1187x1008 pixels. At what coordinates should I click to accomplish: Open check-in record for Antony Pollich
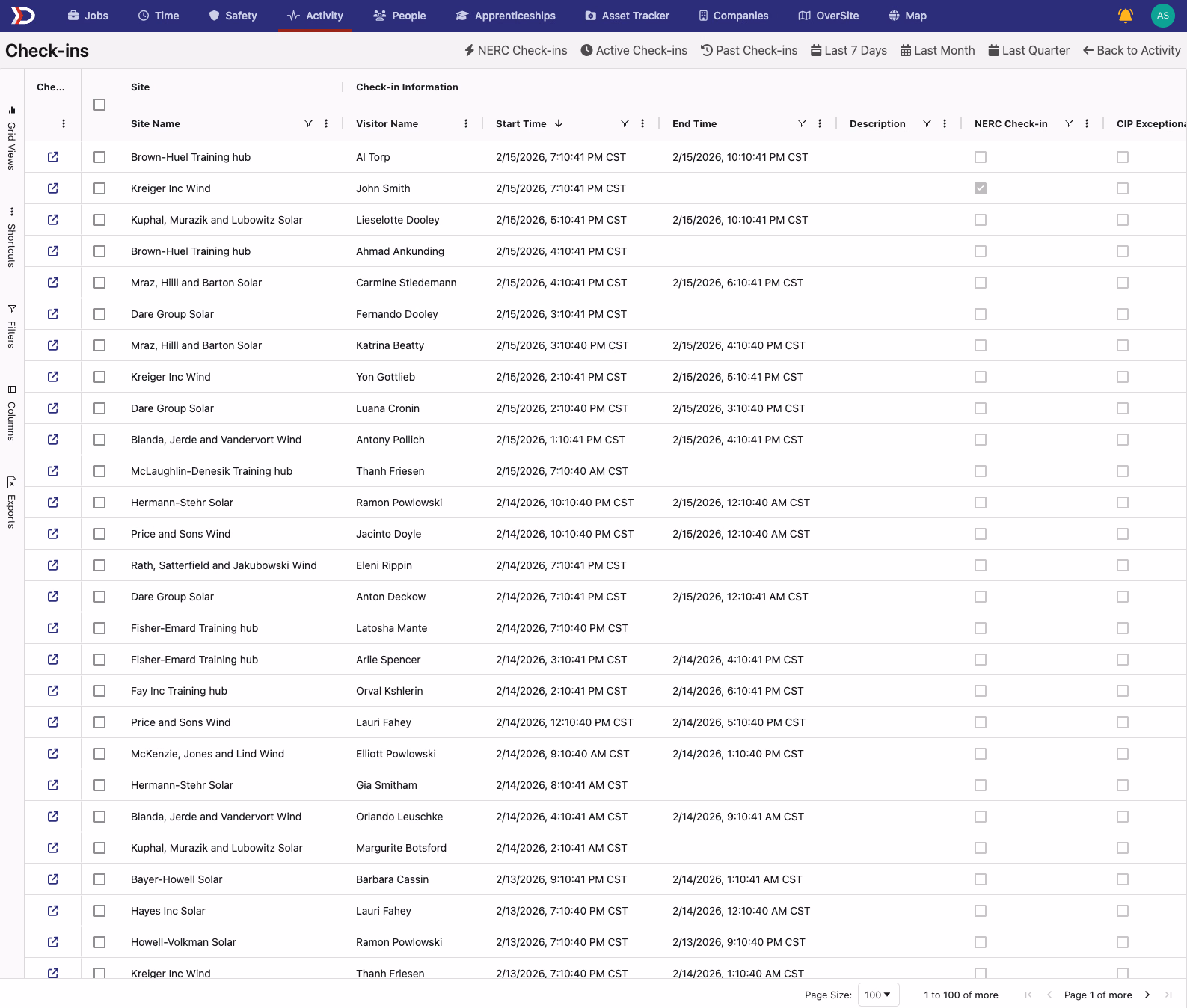(53, 440)
